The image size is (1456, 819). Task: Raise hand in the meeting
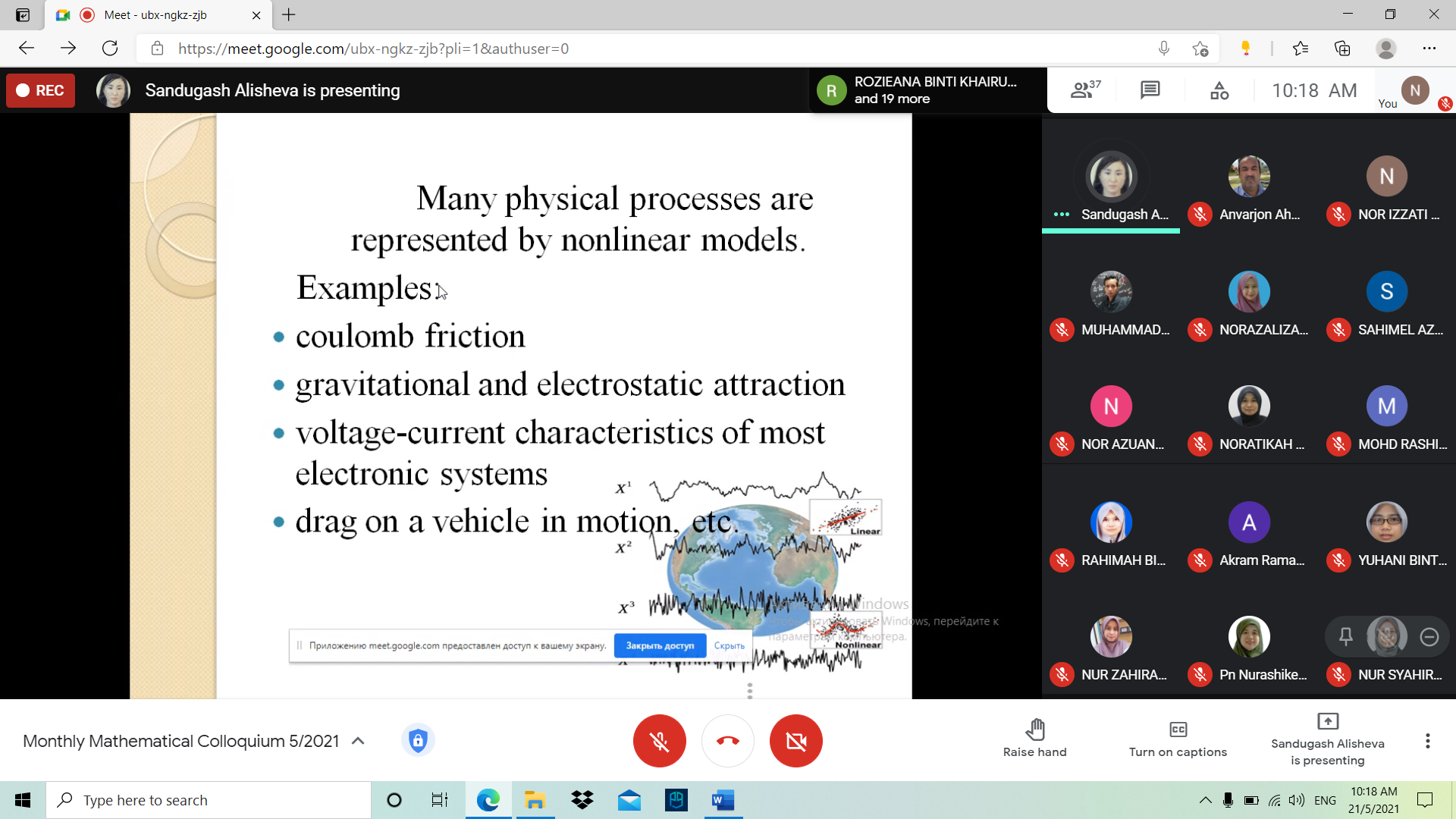[1034, 738]
